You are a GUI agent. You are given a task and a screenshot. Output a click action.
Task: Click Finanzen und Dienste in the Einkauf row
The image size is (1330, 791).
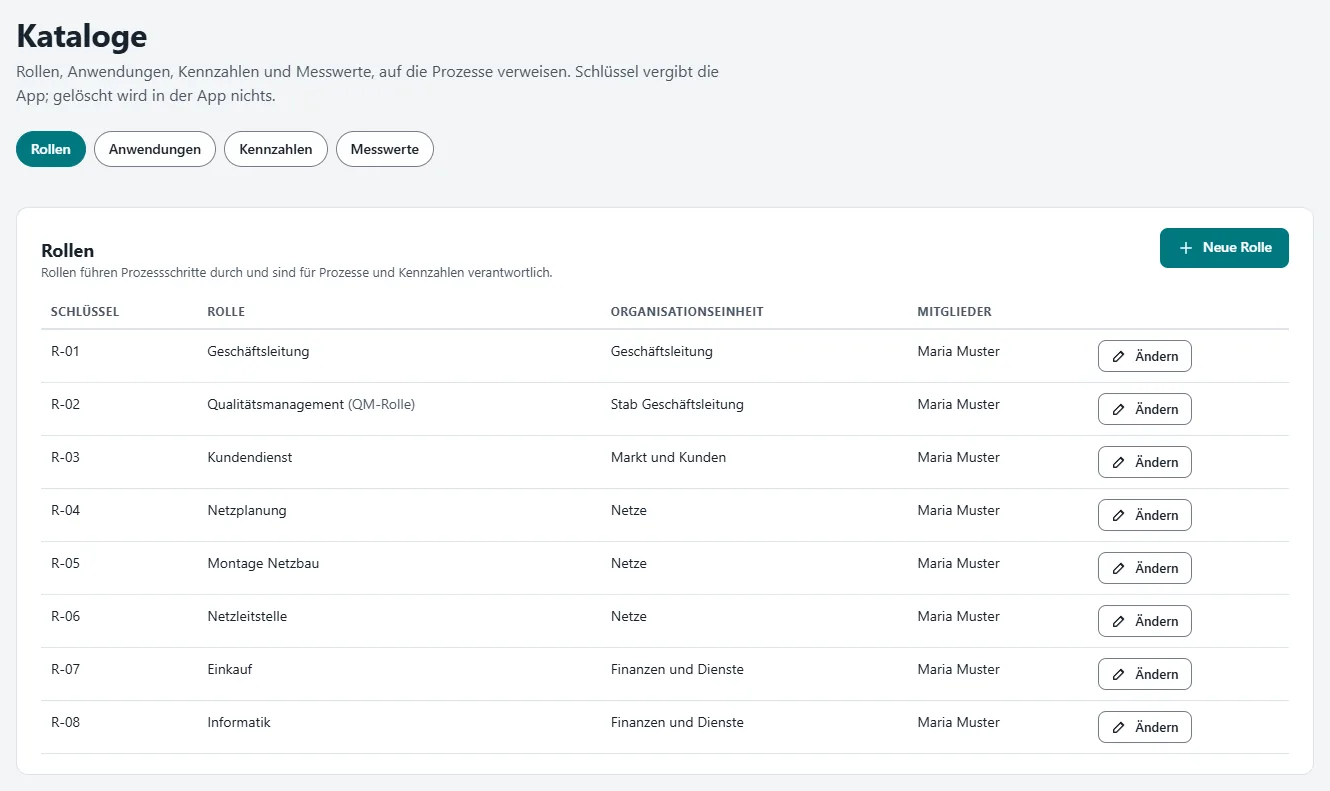coord(677,669)
